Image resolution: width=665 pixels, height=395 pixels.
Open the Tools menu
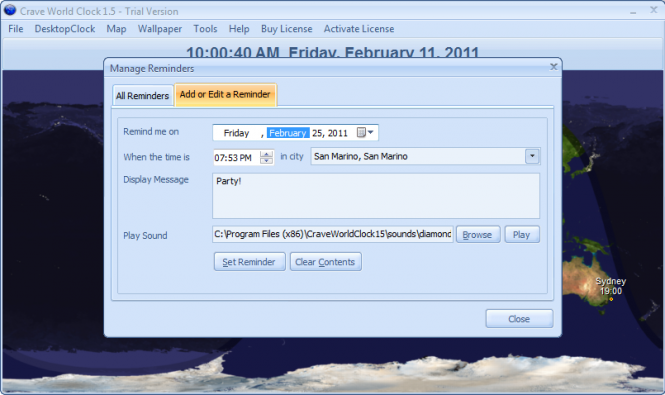pos(205,29)
